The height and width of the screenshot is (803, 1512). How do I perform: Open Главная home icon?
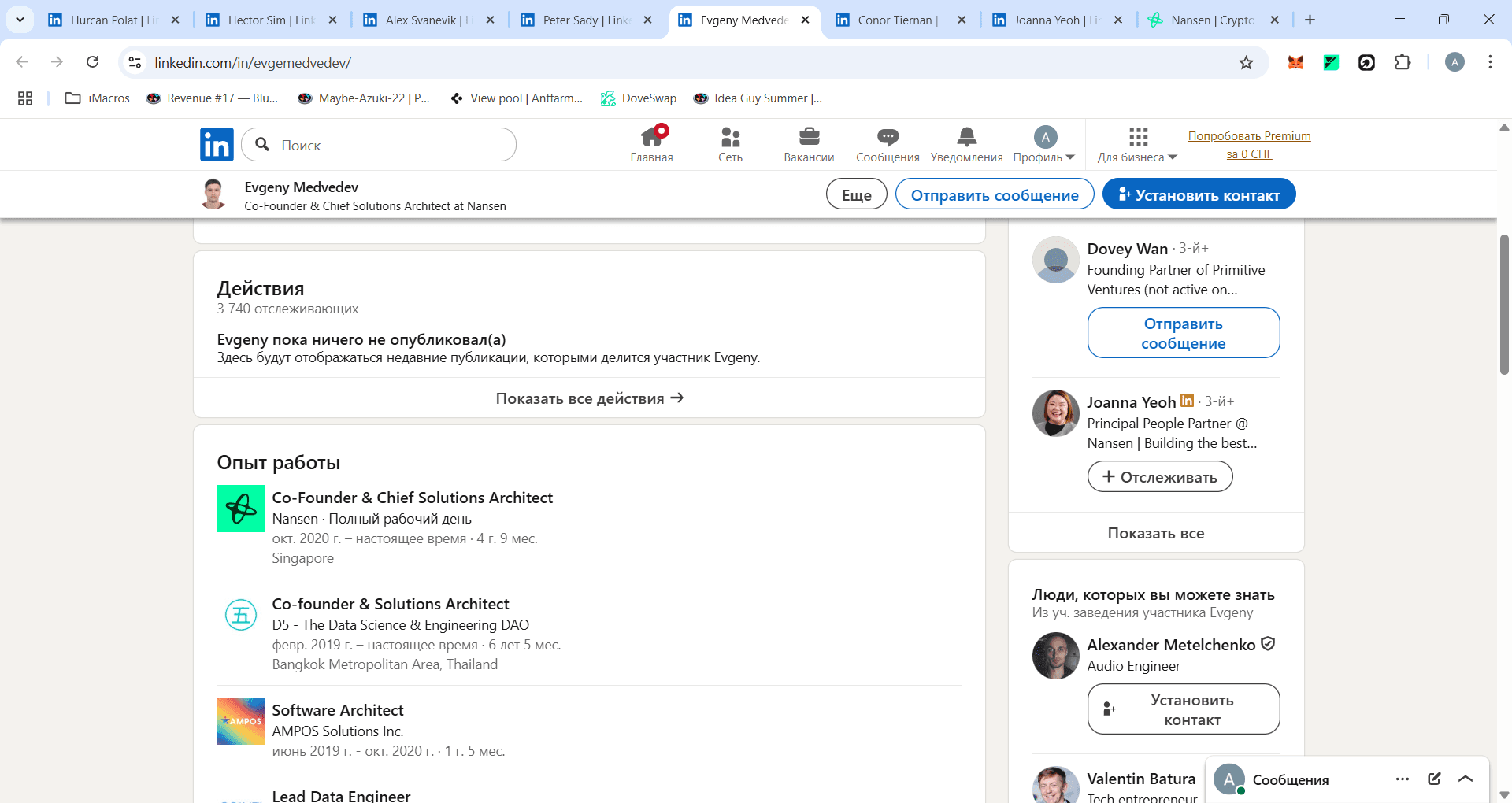click(651, 145)
